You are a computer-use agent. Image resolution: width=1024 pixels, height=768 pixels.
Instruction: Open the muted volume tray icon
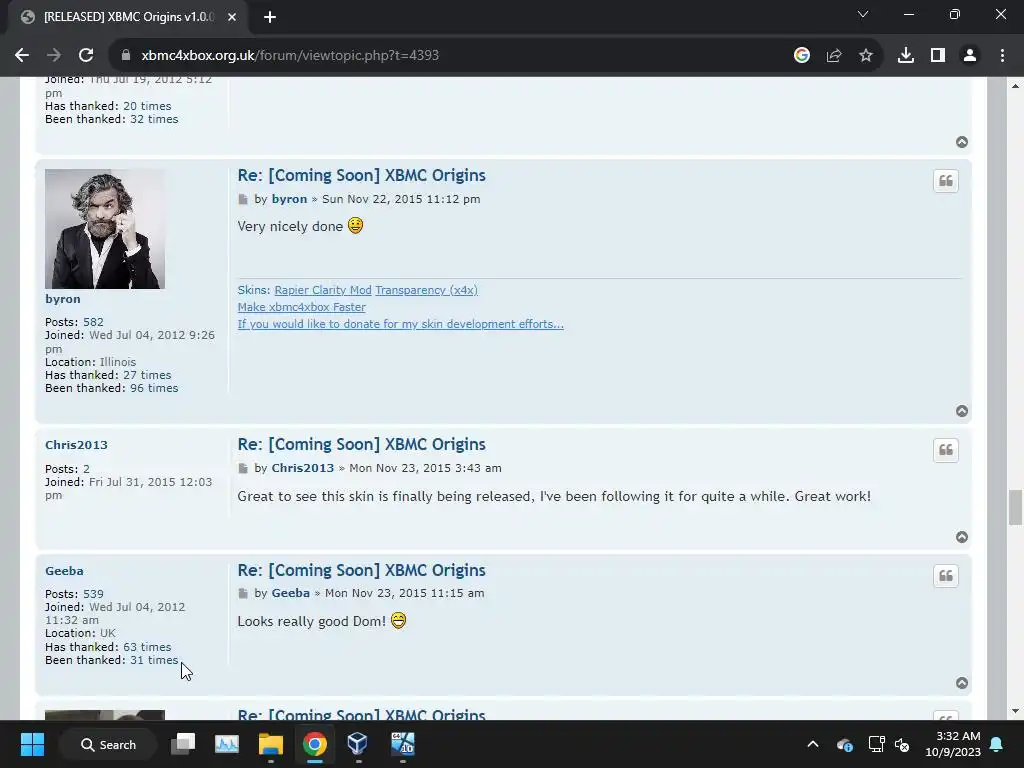click(902, 744)
